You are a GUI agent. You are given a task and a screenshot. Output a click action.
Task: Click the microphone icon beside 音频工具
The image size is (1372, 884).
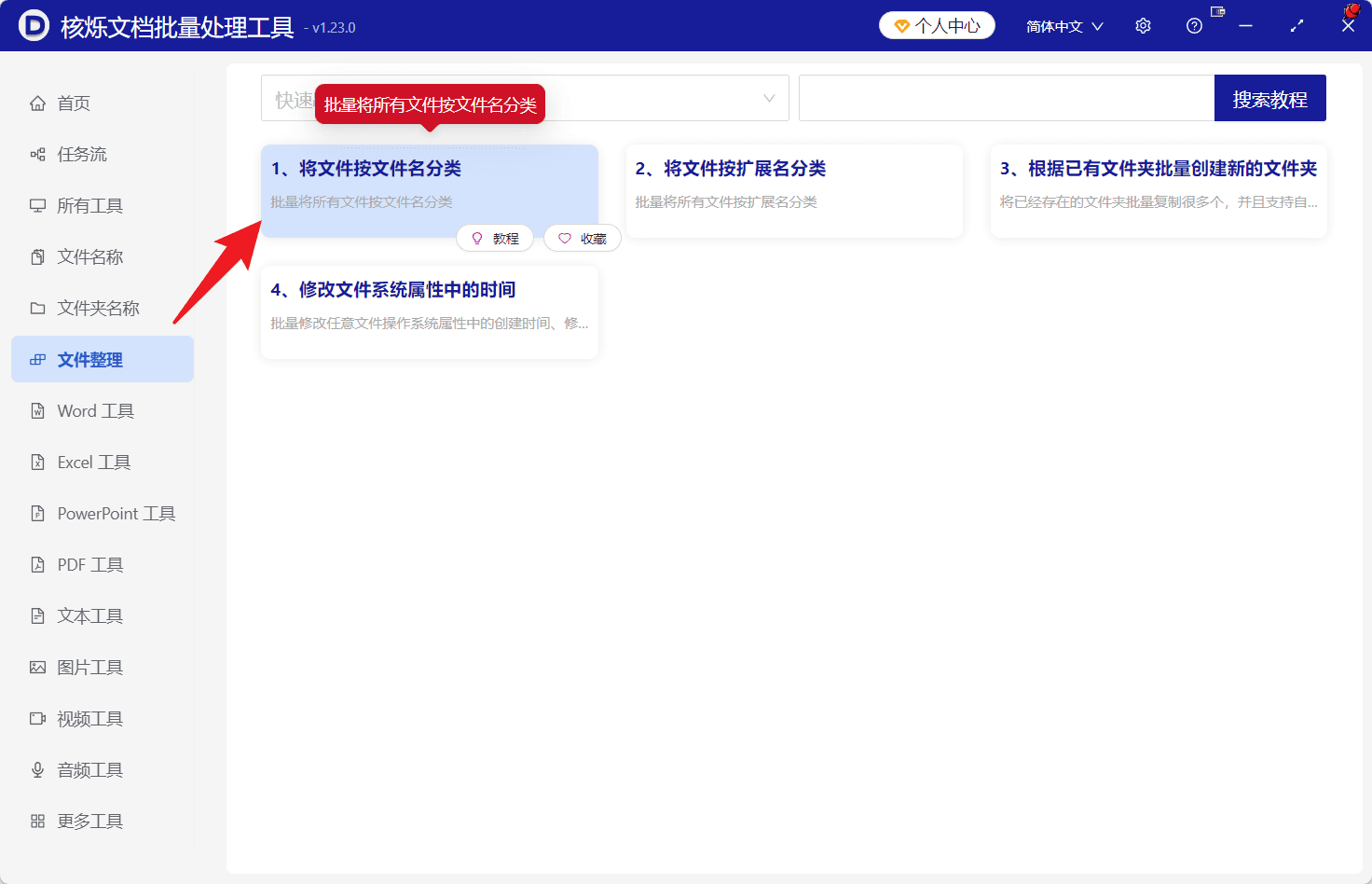point(37,769)
